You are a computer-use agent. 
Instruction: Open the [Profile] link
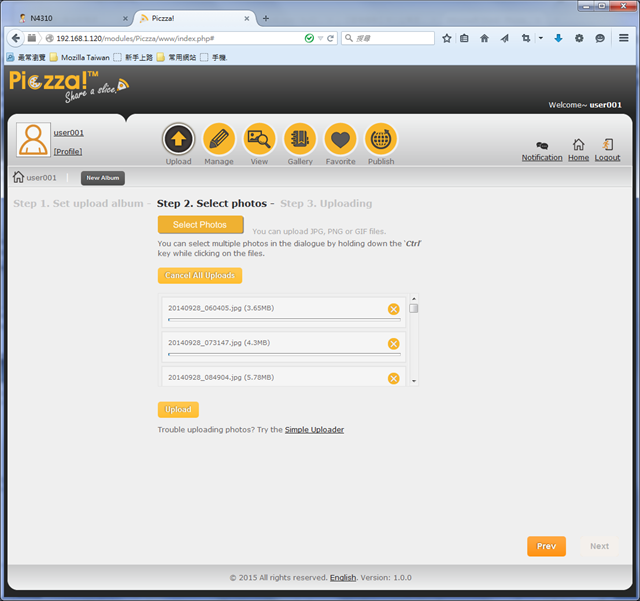click(68, 151)
